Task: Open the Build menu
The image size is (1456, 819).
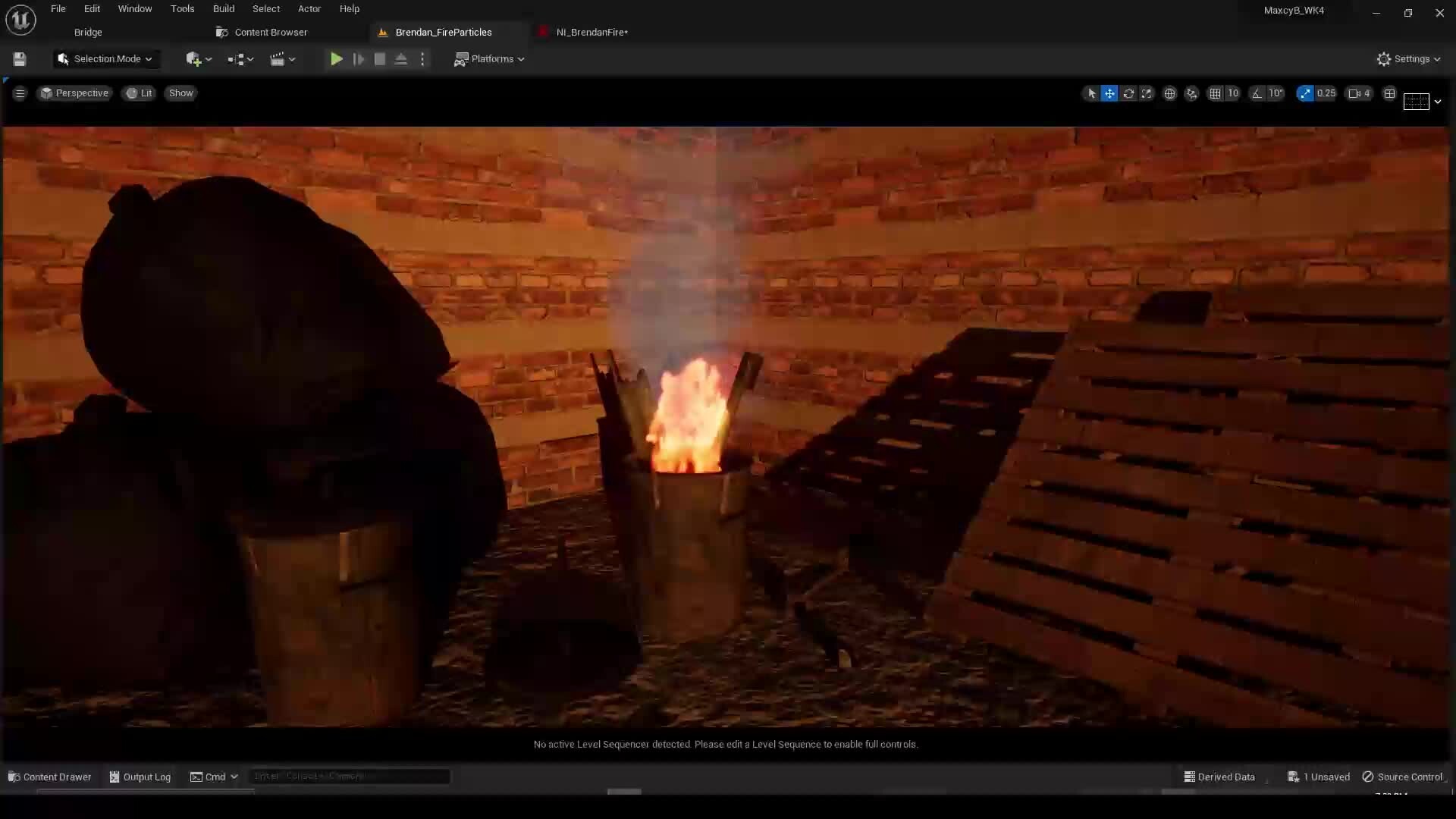Action: click(223, 8)
